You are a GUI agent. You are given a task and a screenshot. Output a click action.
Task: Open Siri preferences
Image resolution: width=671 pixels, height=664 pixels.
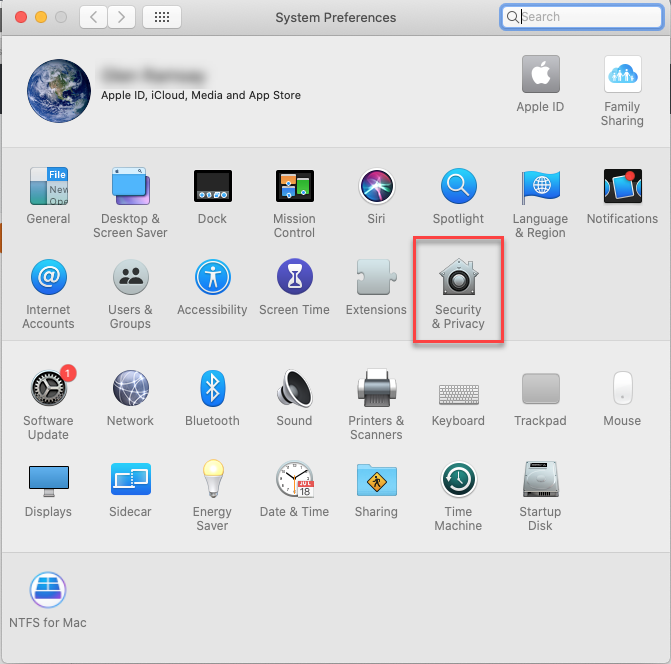pyautogui.click(x=376, y=196)
